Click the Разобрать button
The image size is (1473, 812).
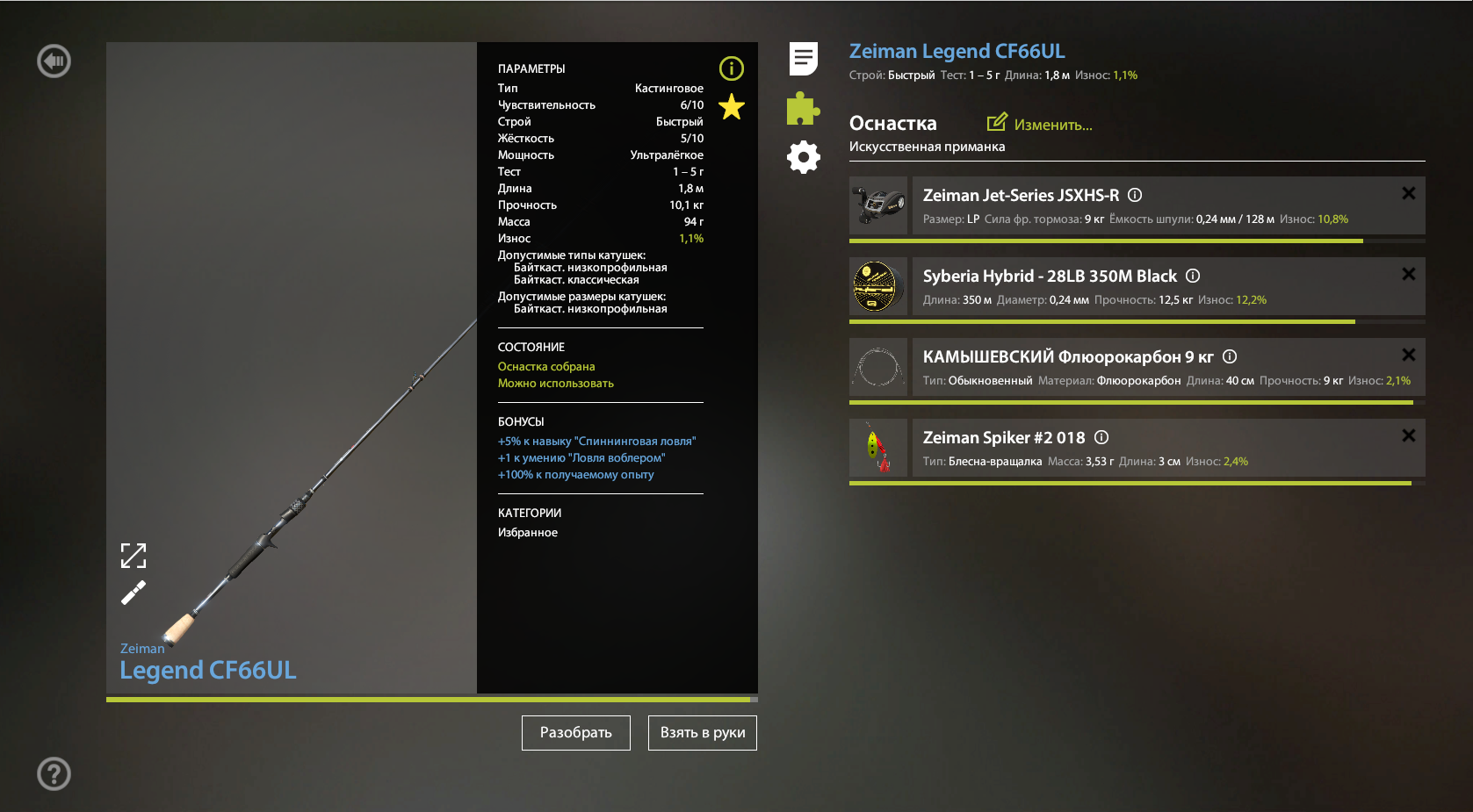point(576,733)
